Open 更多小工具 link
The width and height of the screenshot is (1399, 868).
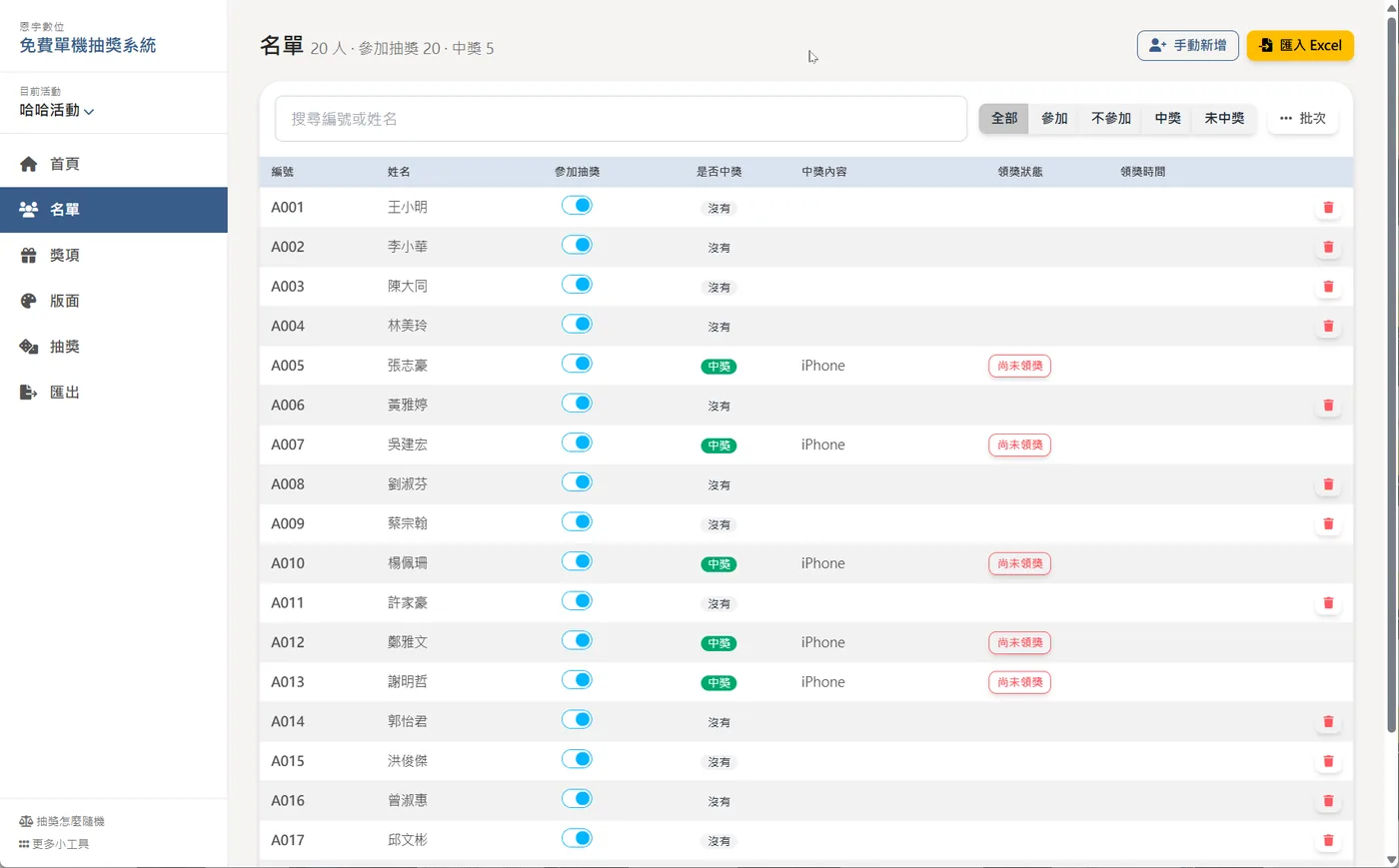[54, 845]
